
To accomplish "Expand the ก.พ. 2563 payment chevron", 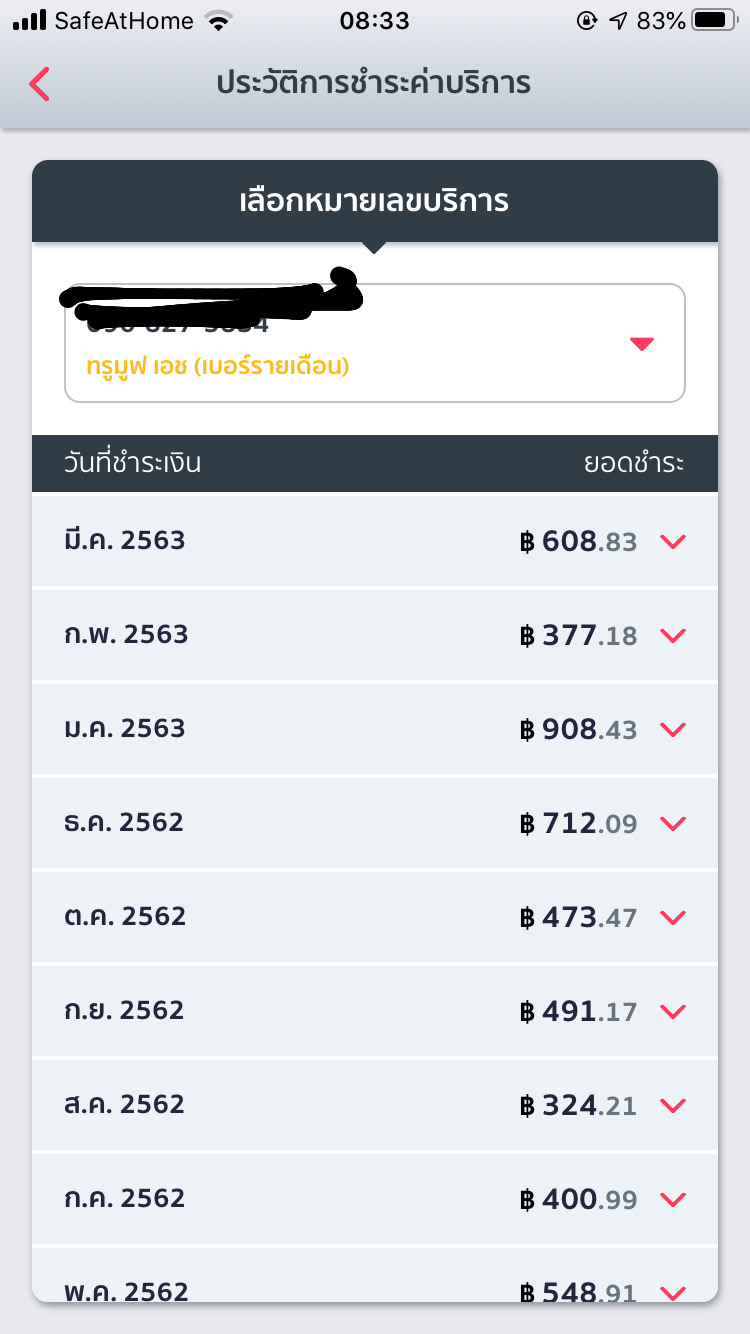I will (673, 636).
